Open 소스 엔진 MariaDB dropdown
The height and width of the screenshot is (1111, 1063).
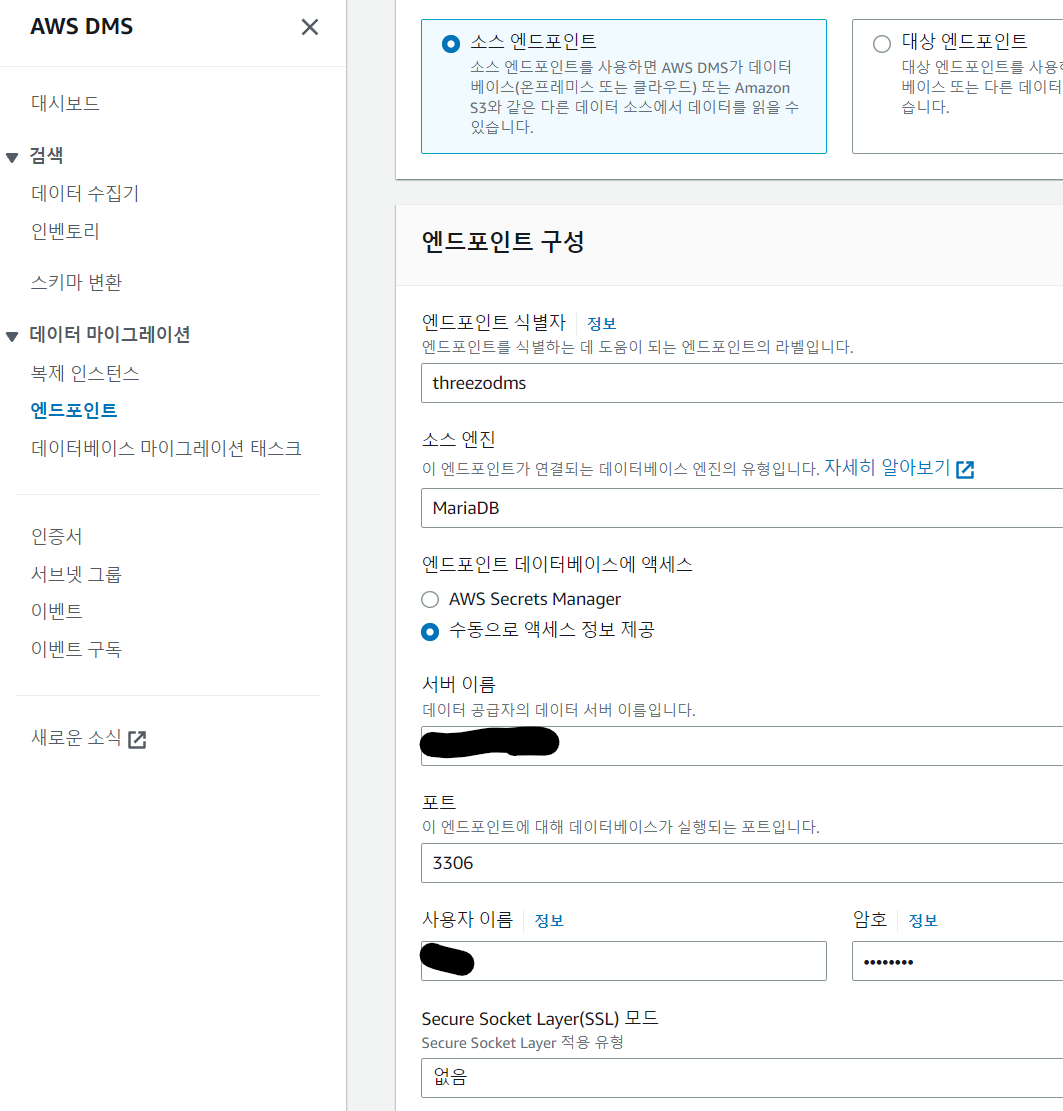pyautogui.click(x=742, y=508)
